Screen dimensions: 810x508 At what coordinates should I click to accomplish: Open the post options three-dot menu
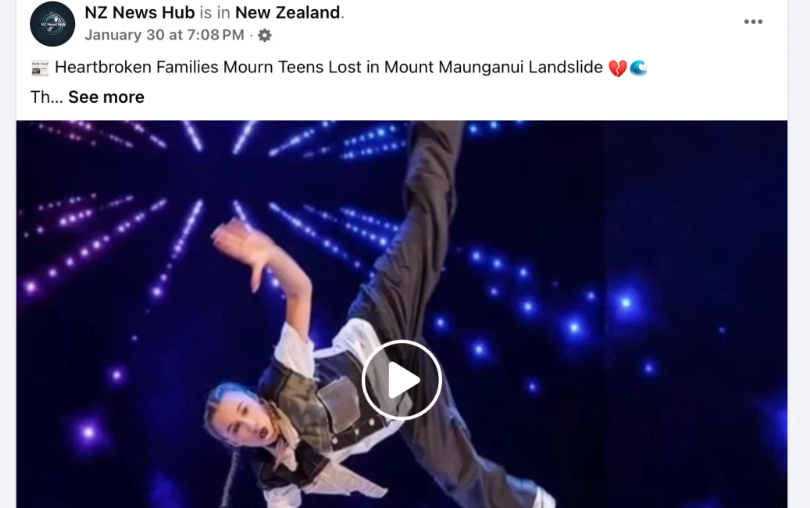click(x=753, y=22)
